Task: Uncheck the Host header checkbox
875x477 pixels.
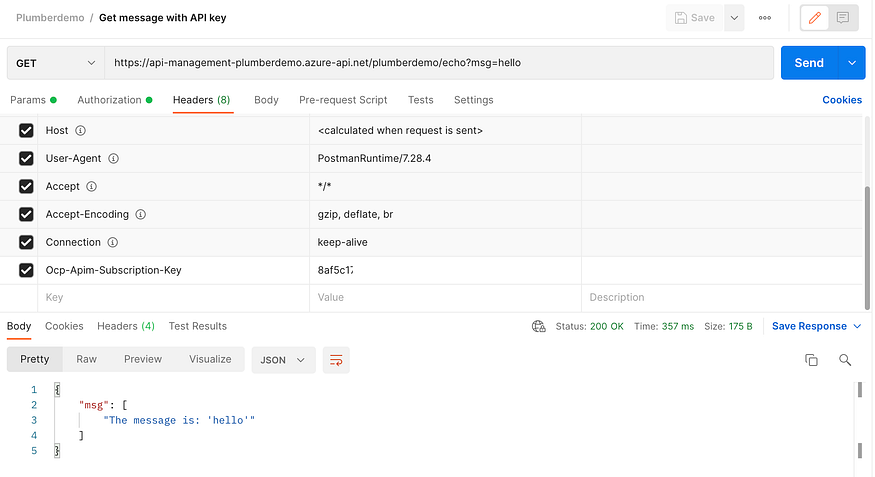Action: click(26, 131)
